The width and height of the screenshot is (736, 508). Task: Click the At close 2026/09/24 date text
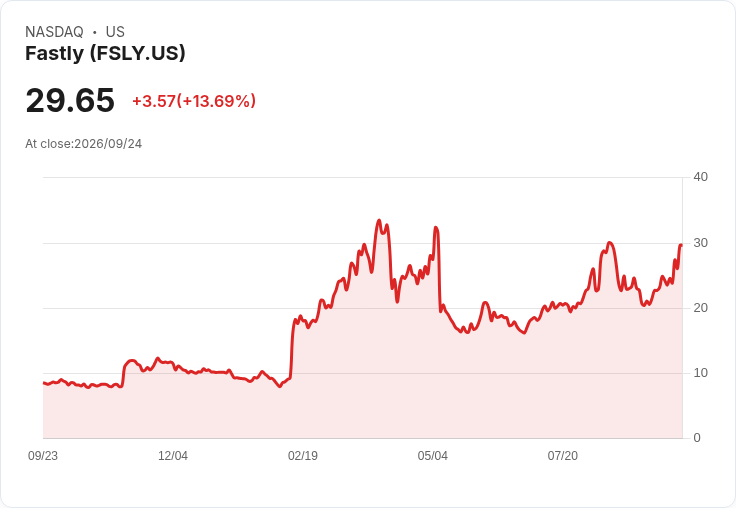click(84, 144)
